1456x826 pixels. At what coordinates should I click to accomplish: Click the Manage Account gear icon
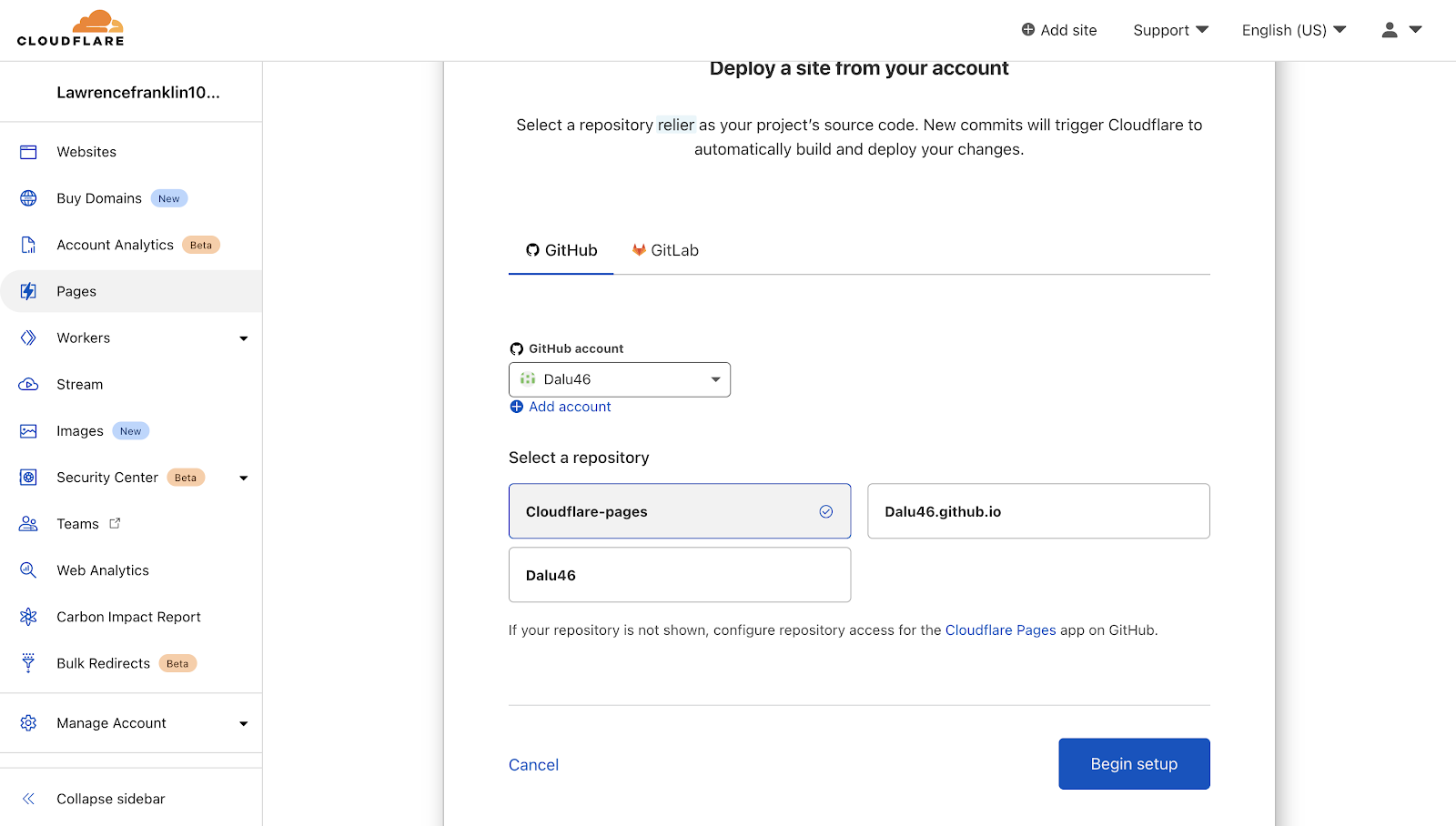[x=28, y=723]
